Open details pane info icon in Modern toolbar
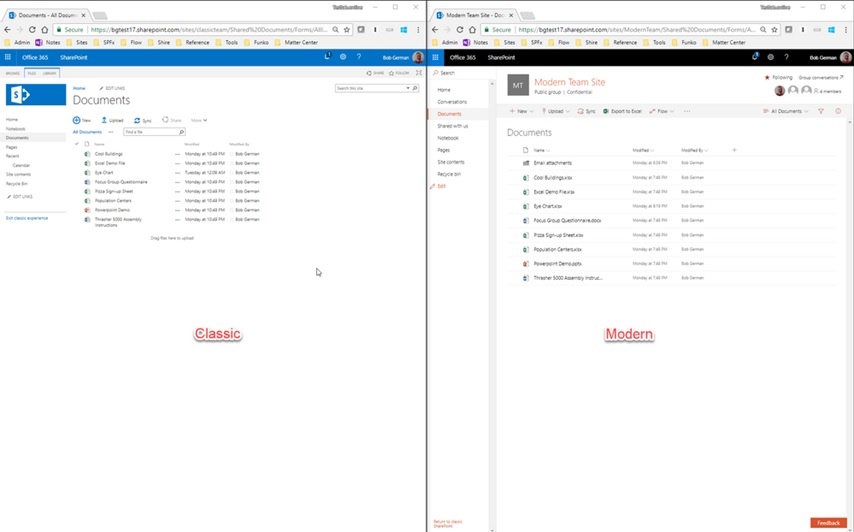 tap(838, 111)
